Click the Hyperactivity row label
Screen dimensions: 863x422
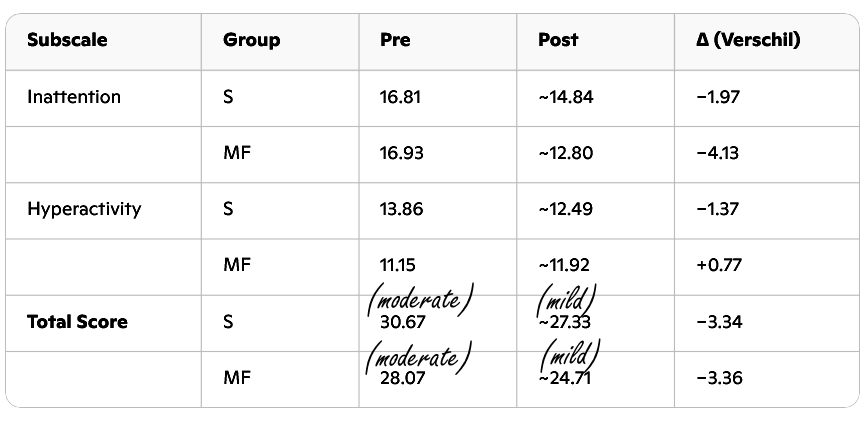pyautogui.click(x=84, y=209)
